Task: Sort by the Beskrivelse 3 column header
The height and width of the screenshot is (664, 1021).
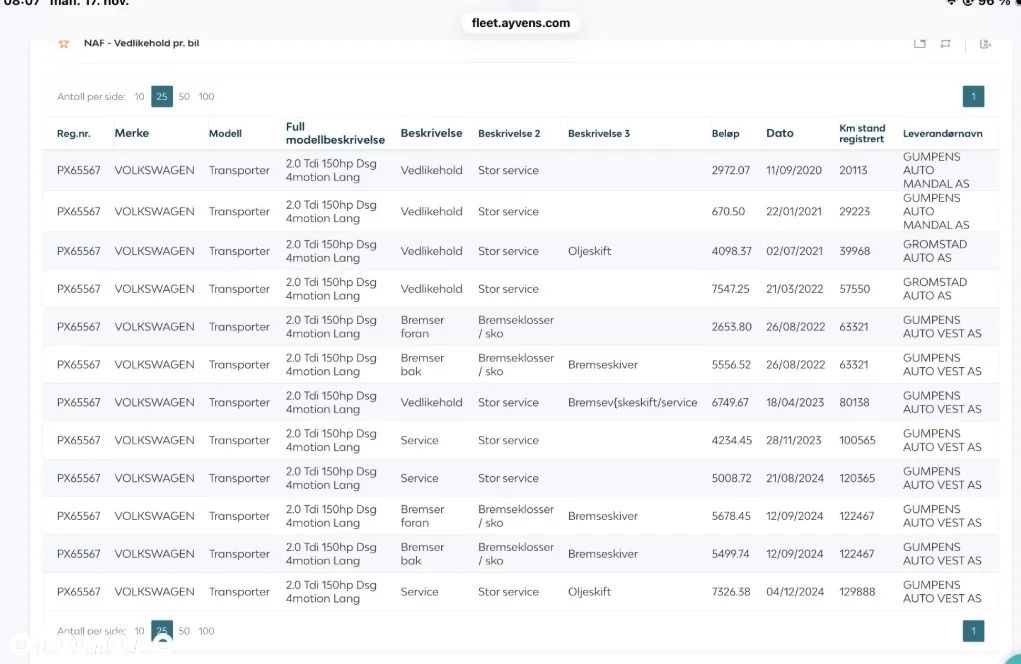Action: 599,133
